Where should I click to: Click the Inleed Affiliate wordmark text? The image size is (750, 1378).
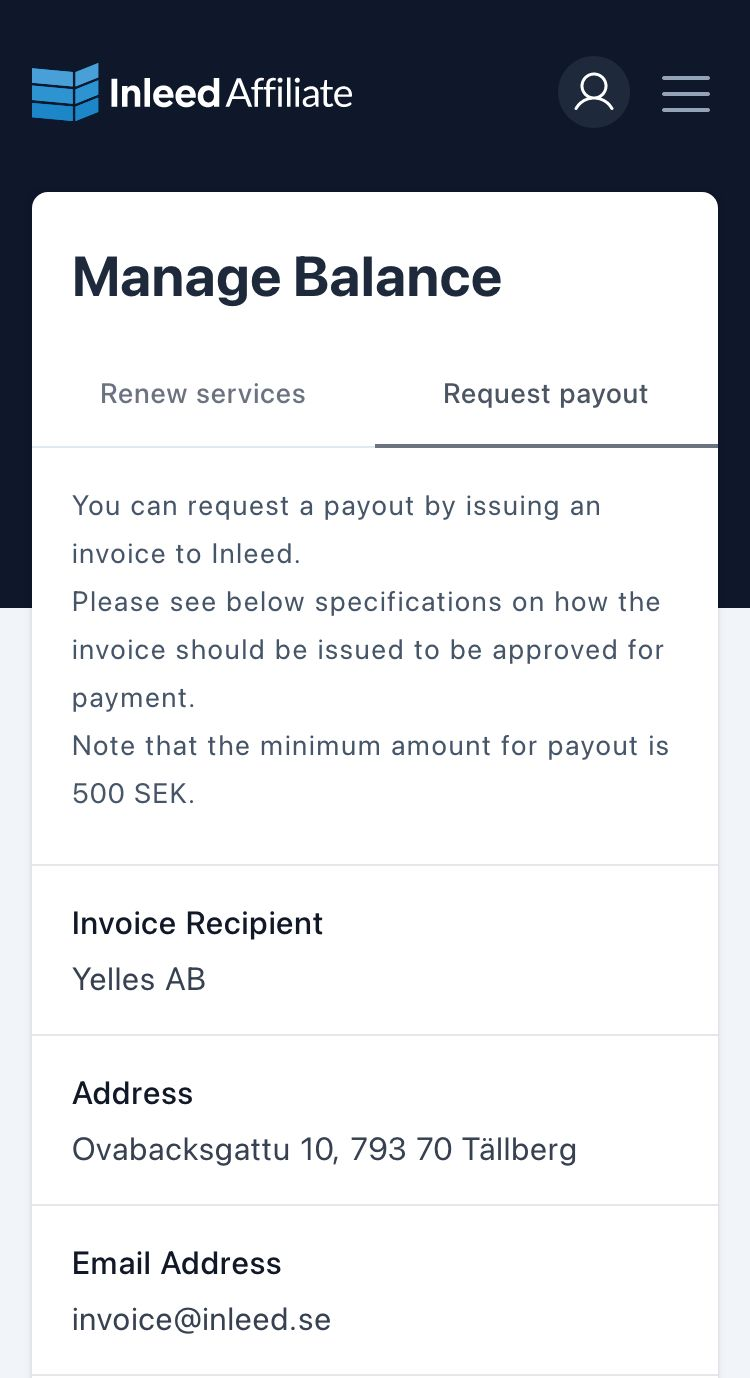230,93
